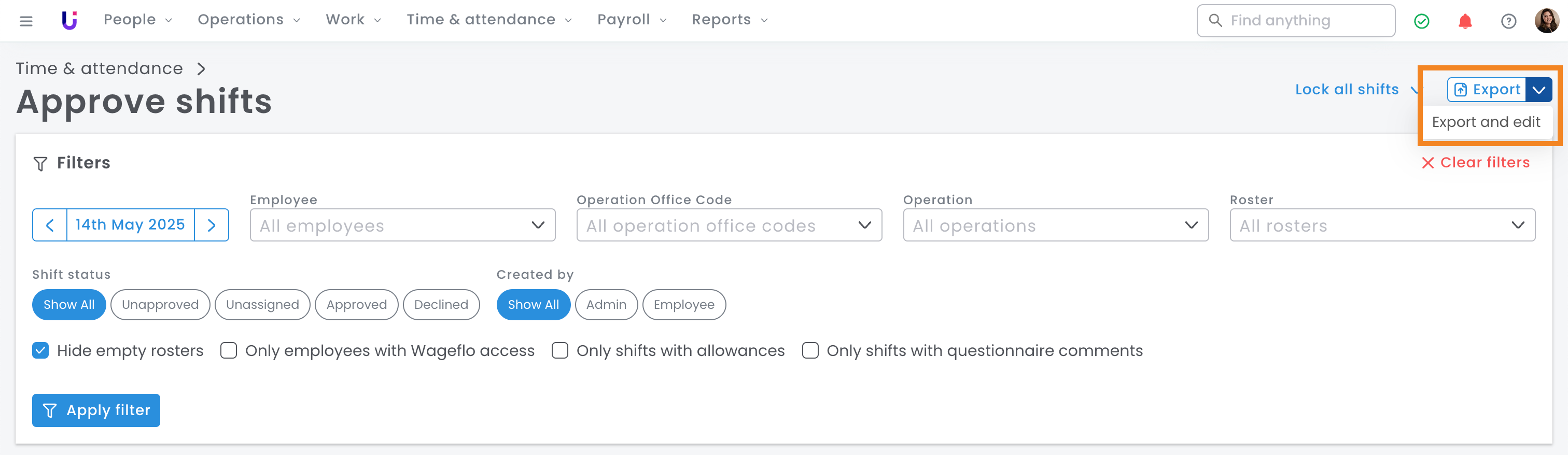The width and height of the screenshot is (1568, 455).
Task: Click the user profile avatar
Action: point(1546,21)
